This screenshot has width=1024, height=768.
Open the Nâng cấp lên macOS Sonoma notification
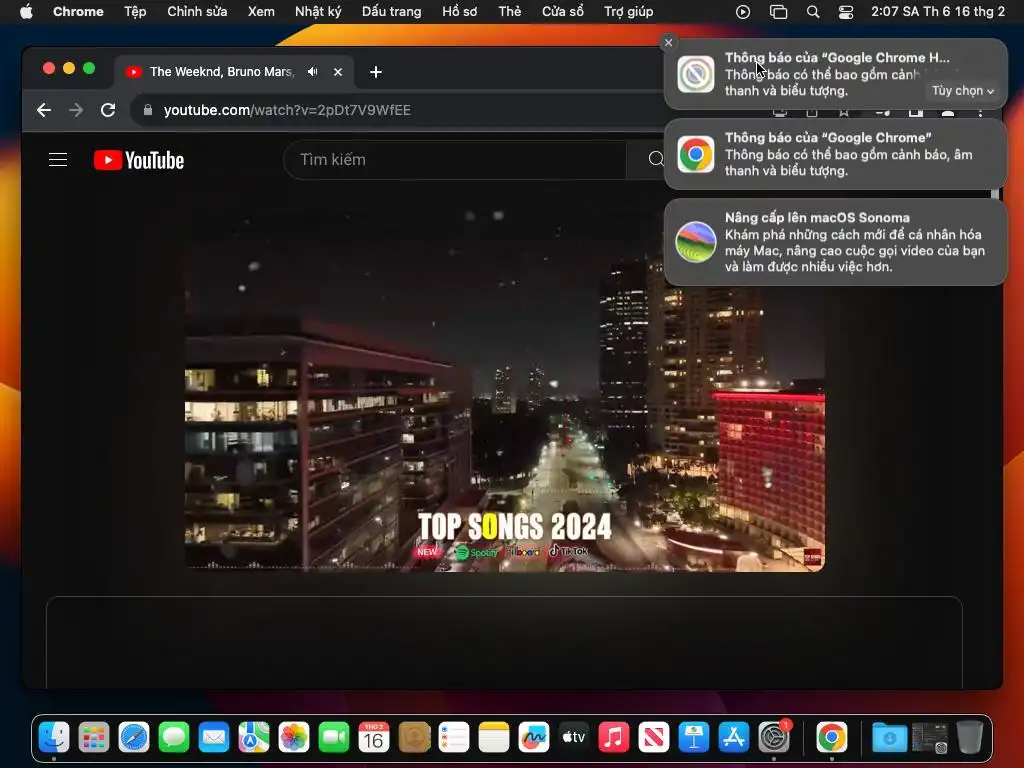click(x=835, y=242)
